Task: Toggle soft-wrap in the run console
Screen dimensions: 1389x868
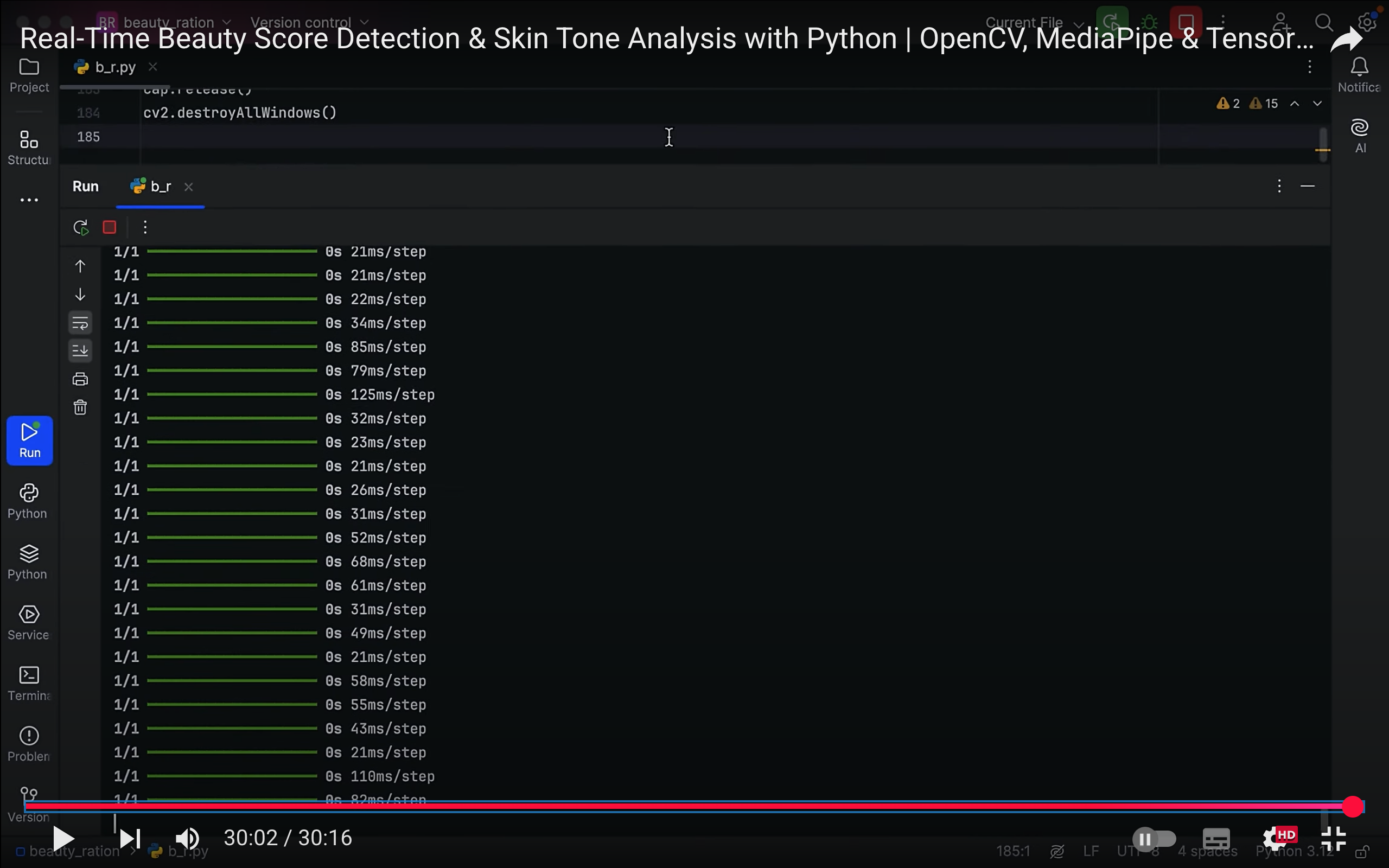Action: tap(80, 323)
